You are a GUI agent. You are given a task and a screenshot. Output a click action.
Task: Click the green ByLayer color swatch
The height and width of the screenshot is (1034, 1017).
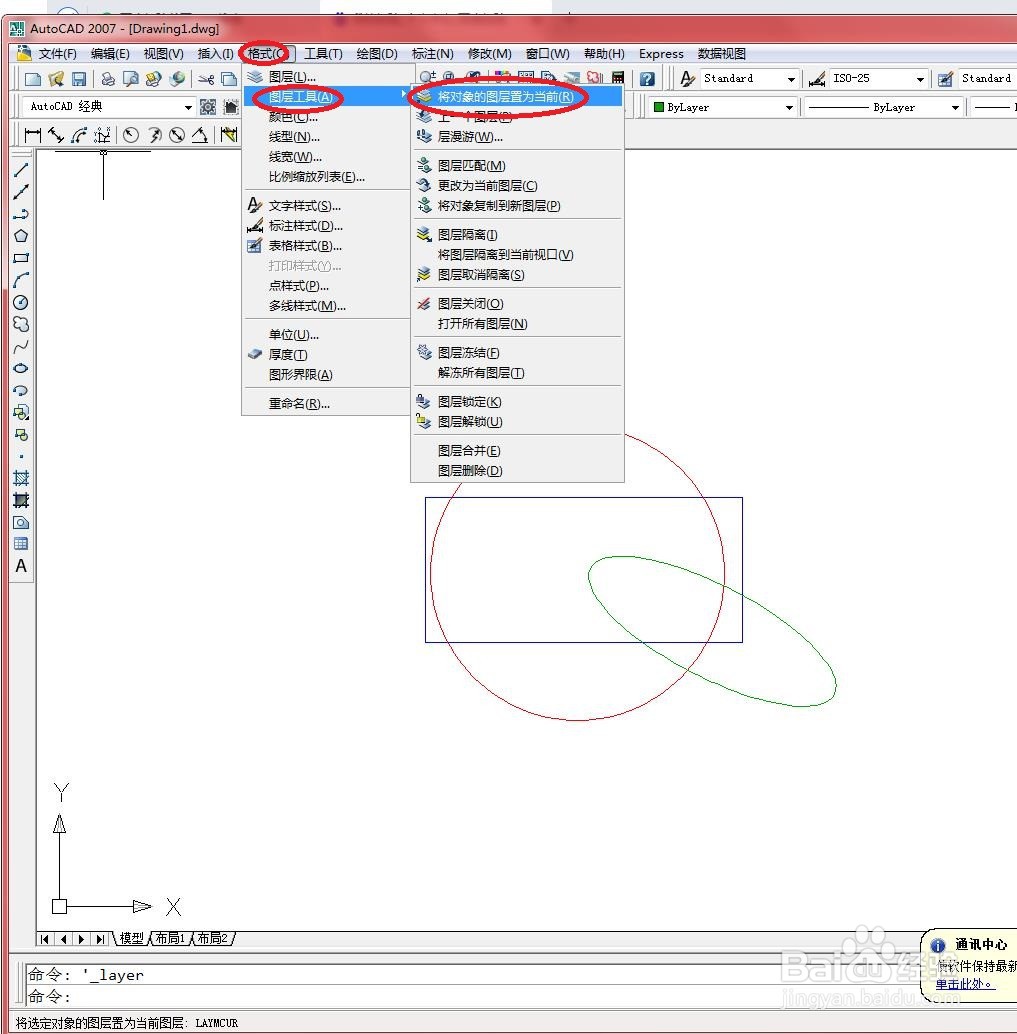(658, 107)
